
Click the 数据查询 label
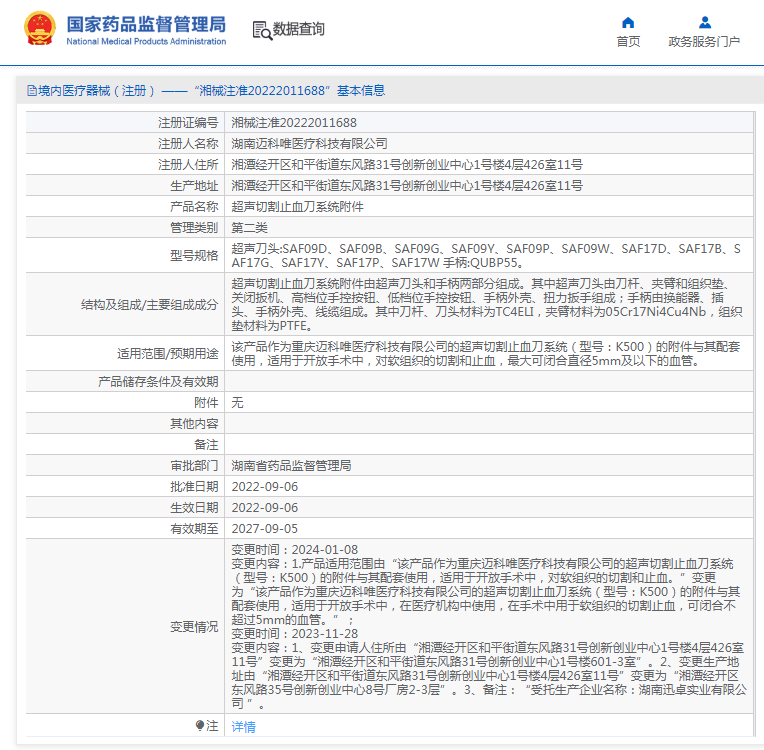coord(298,29)
